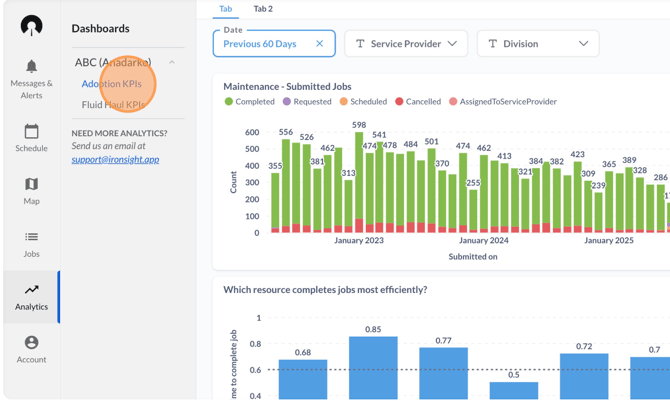Open the Adoption KPIs dashboard
670x401 pixels.
112,84
